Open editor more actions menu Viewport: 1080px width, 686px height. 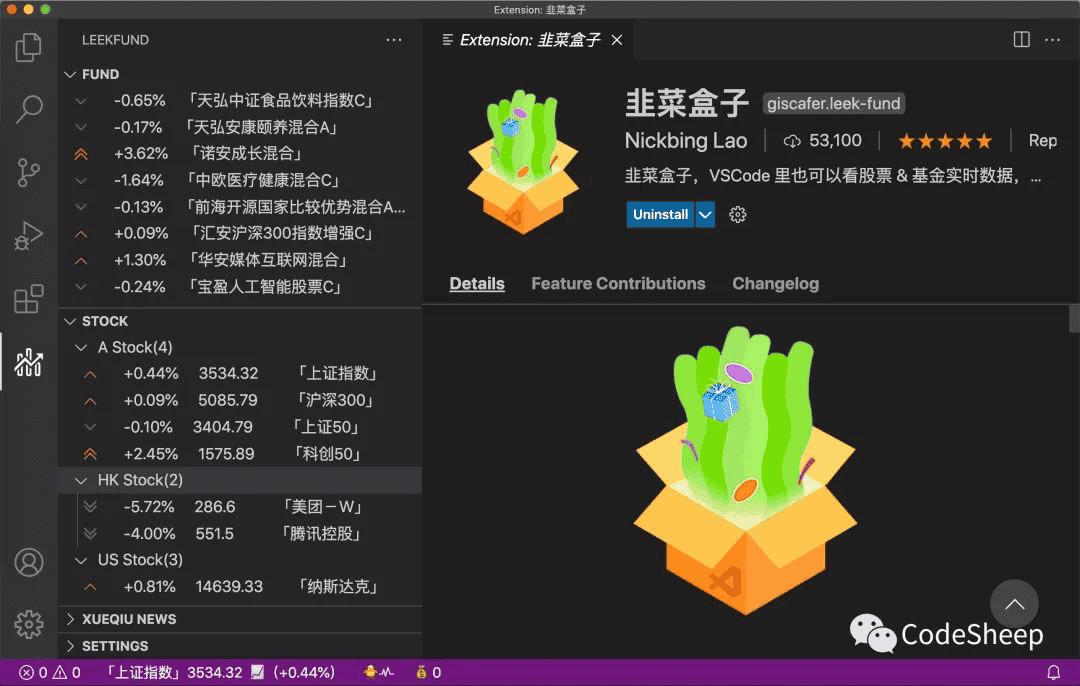[x=1052, y=40]
